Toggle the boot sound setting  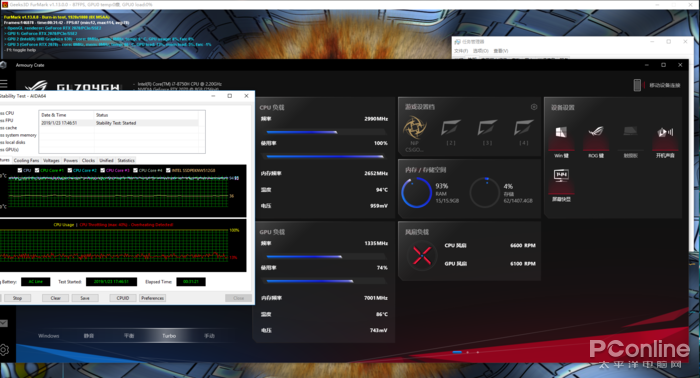(665, 132)
